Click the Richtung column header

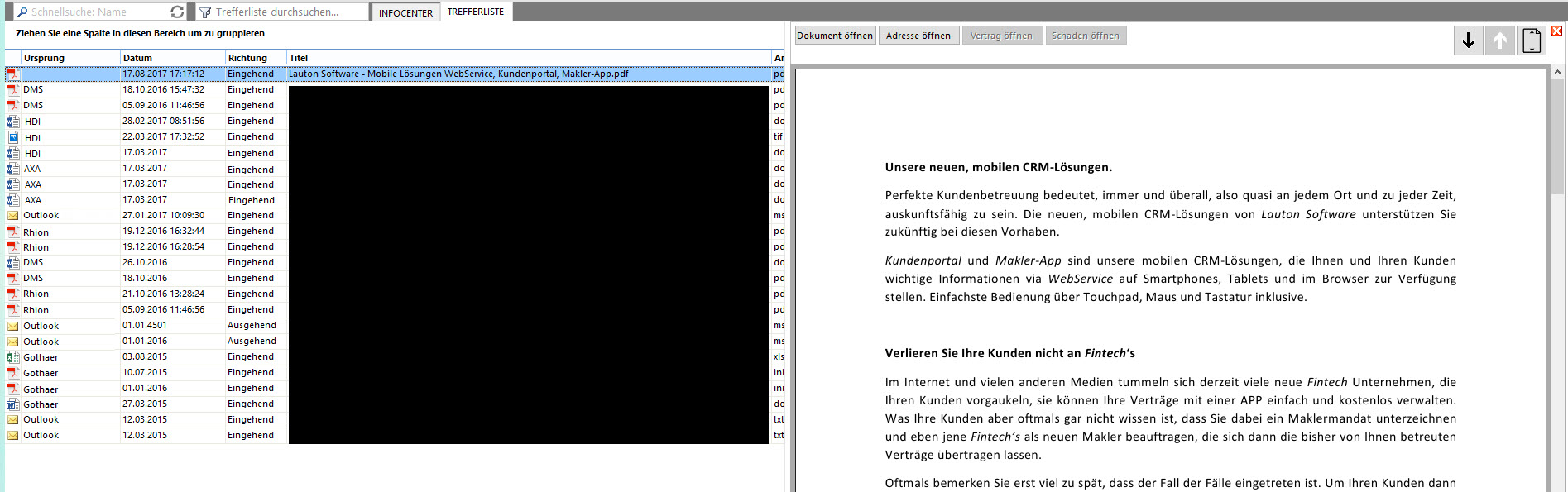coord(247,58)
